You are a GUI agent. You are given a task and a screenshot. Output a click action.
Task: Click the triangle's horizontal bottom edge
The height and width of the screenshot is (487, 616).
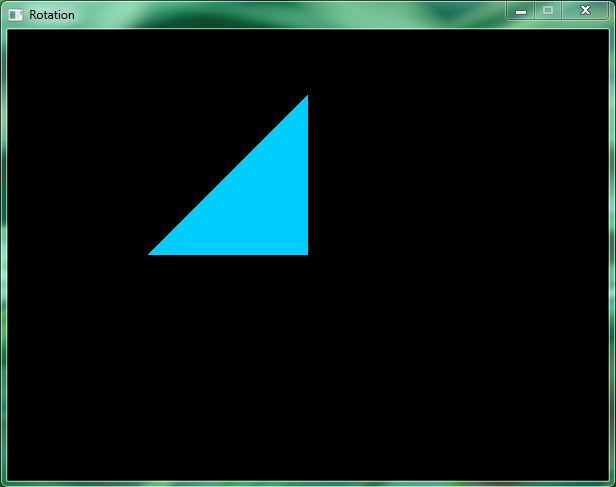228,253
